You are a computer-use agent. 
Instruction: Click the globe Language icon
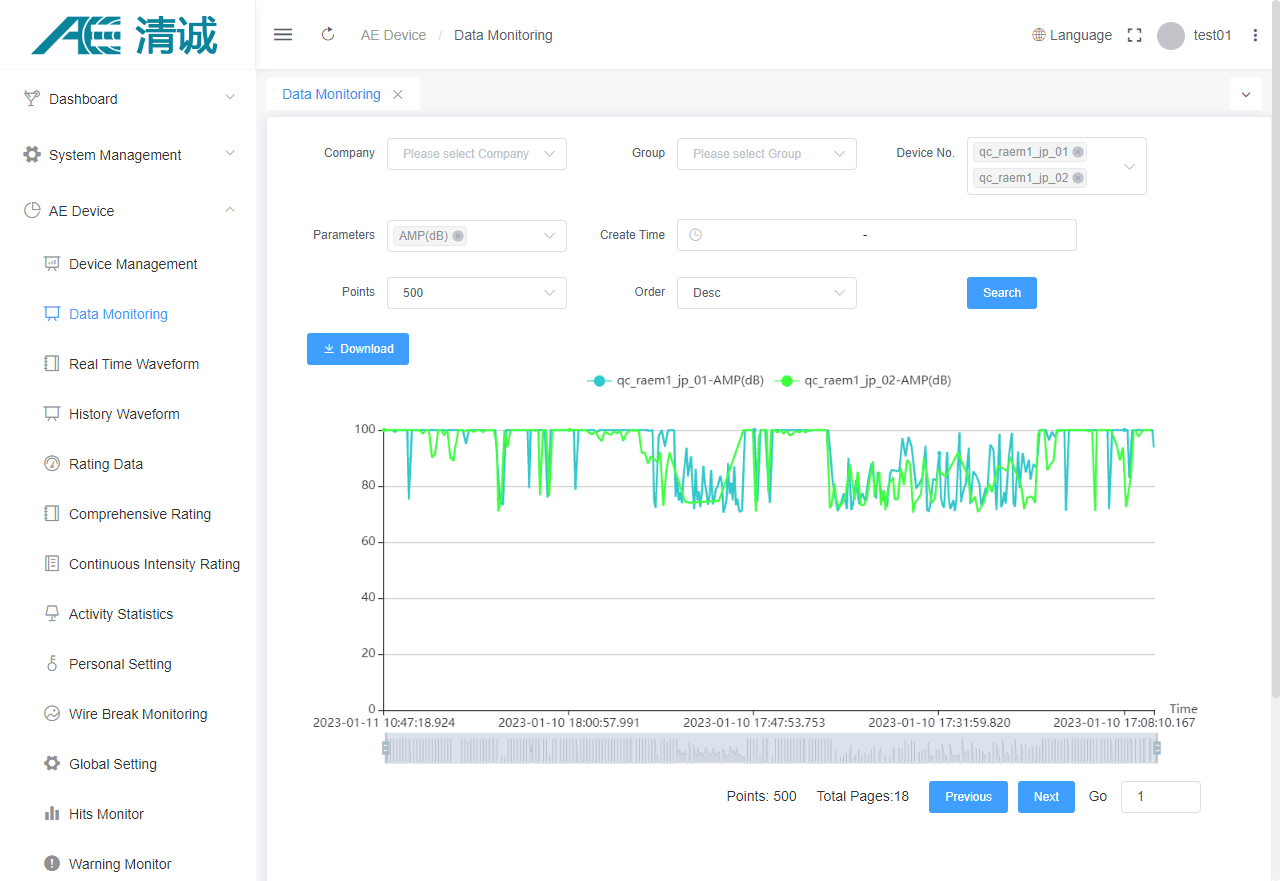1039,35
